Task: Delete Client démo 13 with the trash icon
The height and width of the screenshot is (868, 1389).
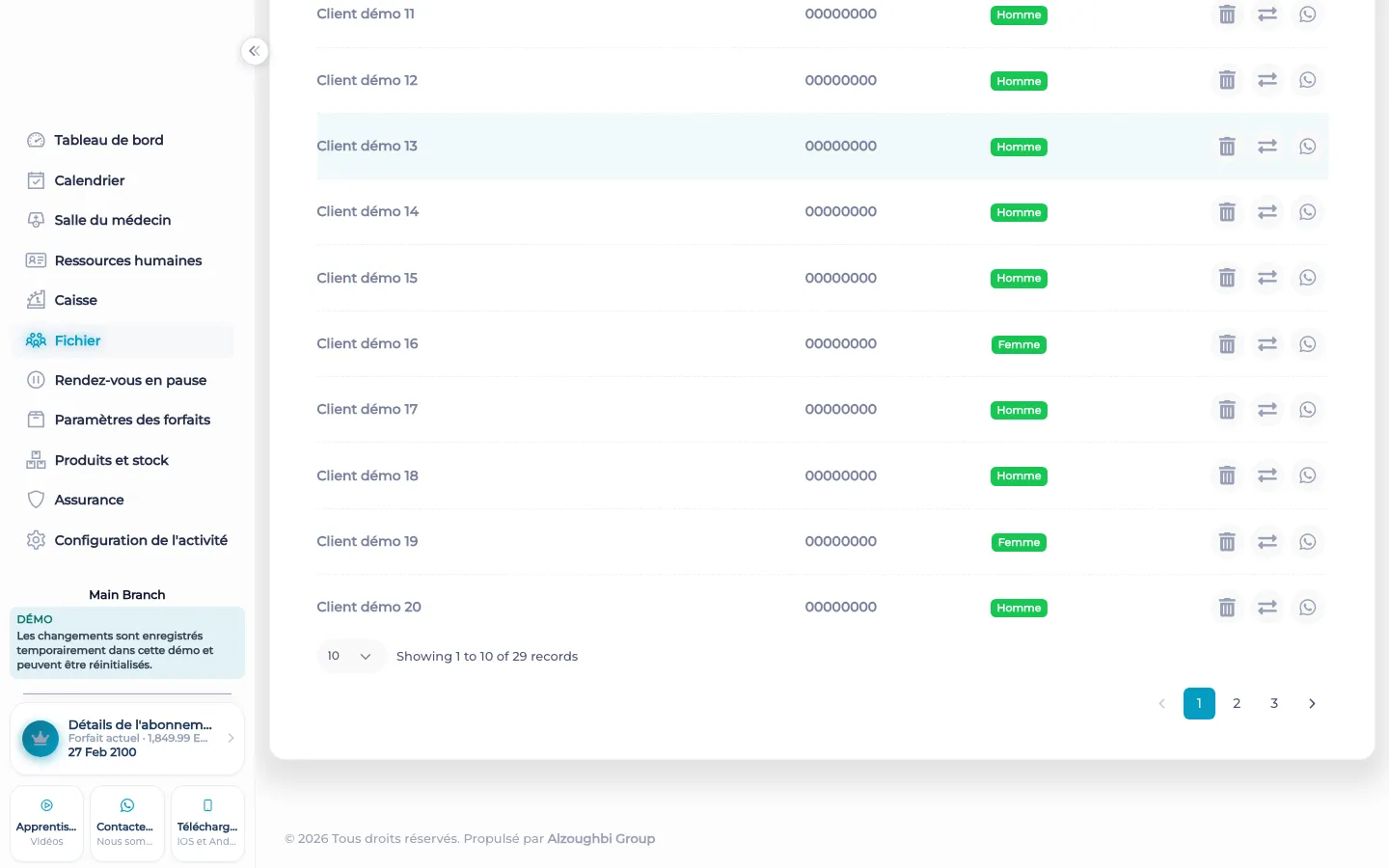Action: click(x=1227, y=147)
